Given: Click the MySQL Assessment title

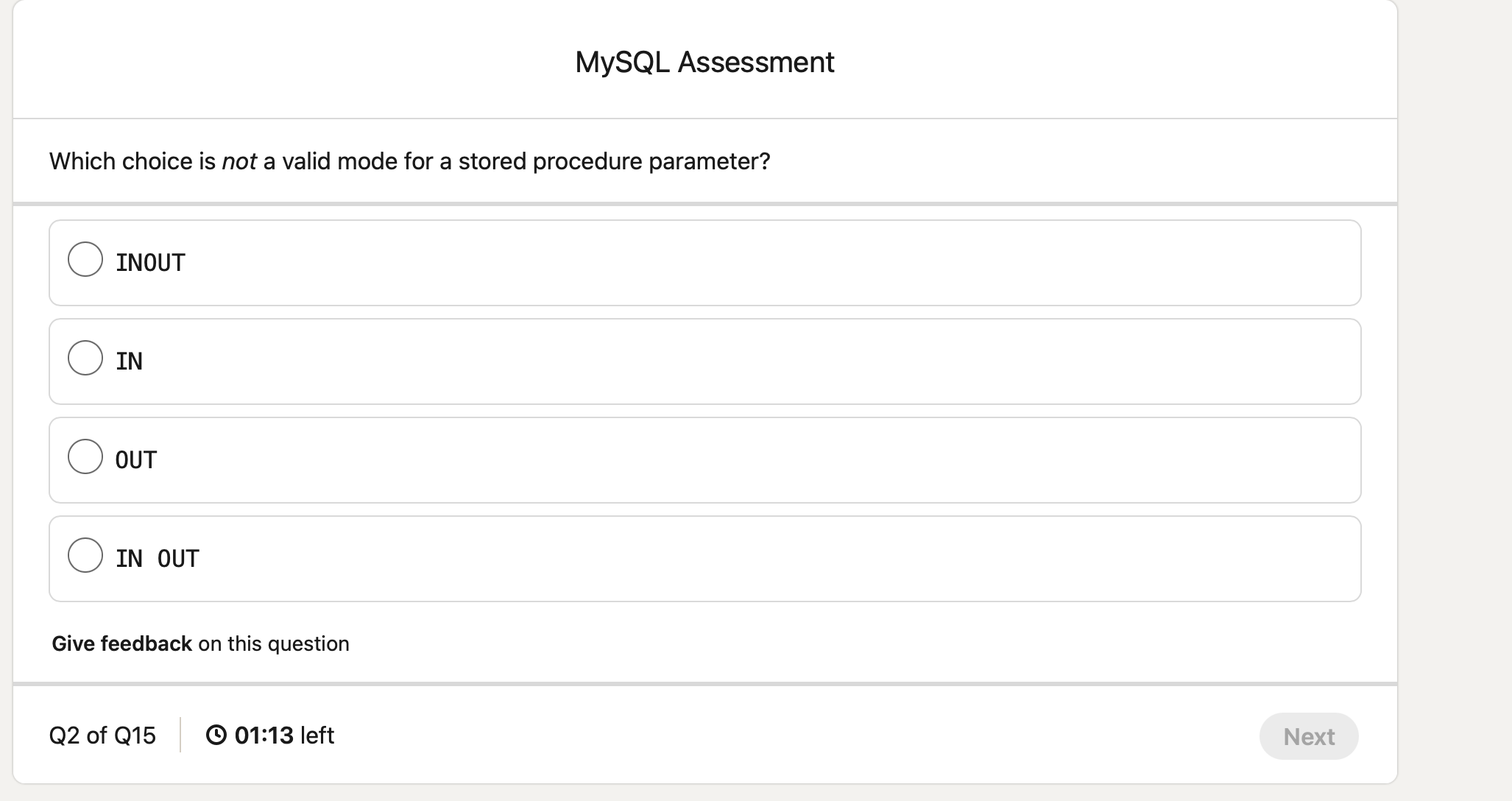Looking at the screenshot, I should [x=704, y=62].
